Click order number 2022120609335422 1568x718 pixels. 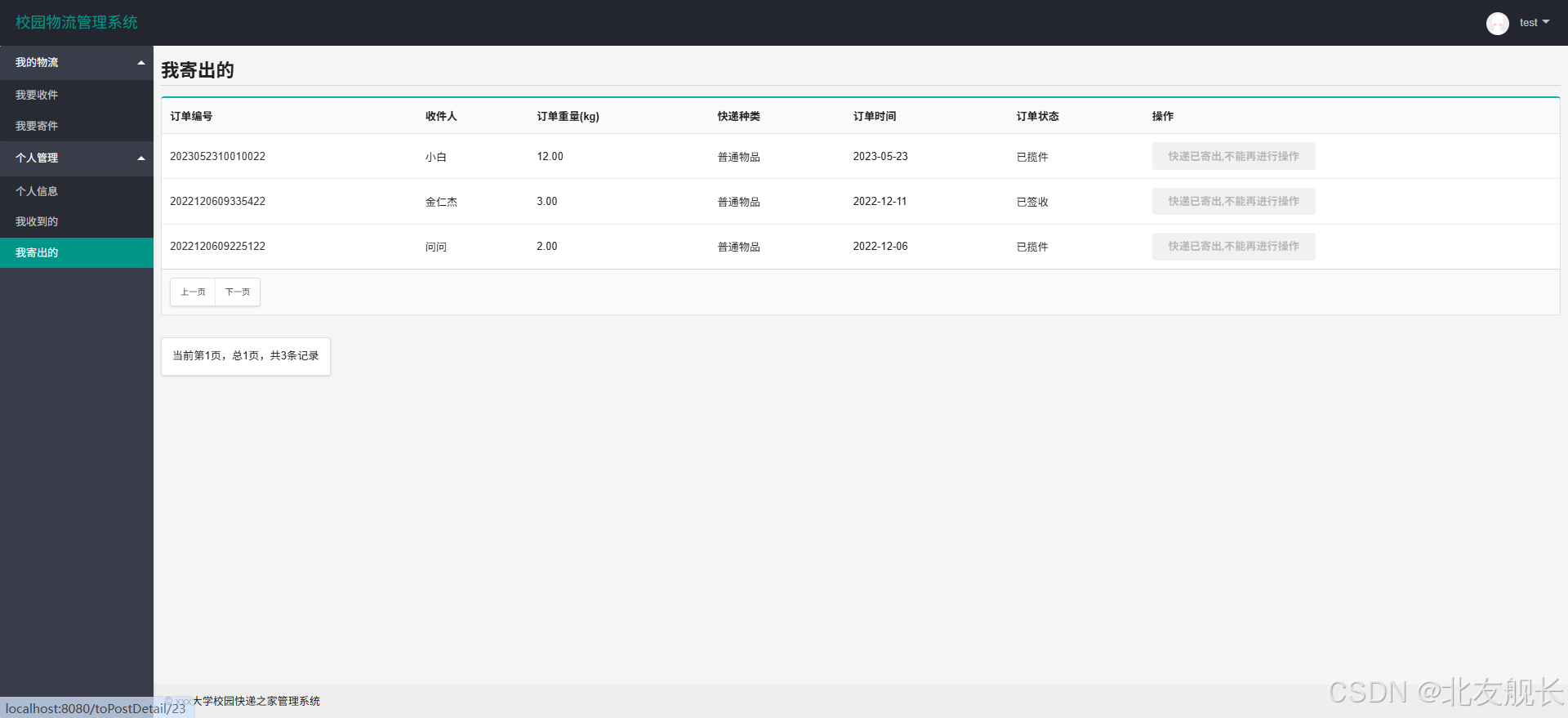217,201
